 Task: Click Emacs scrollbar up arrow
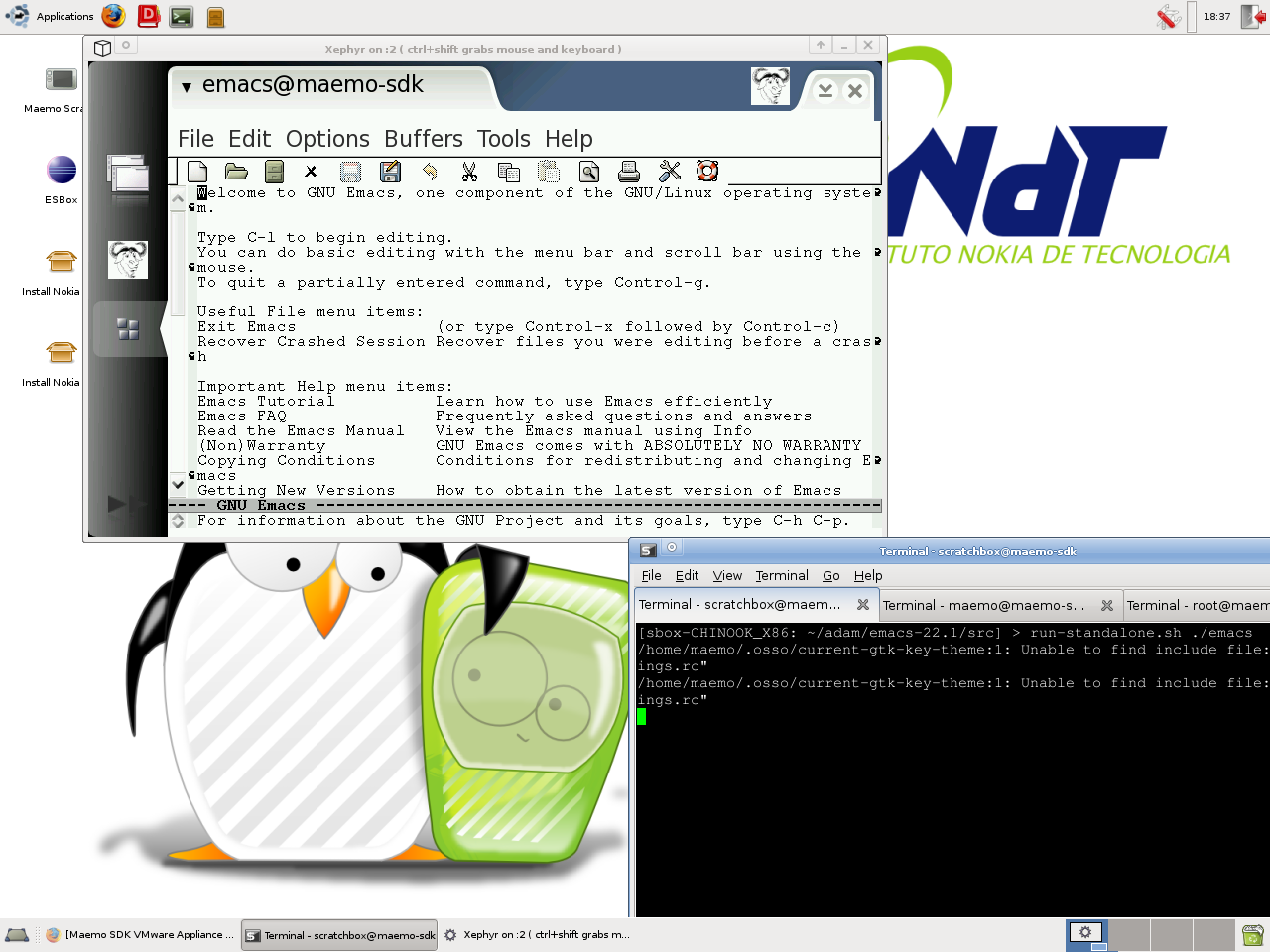pyautogui.click(x=178, y=199)
